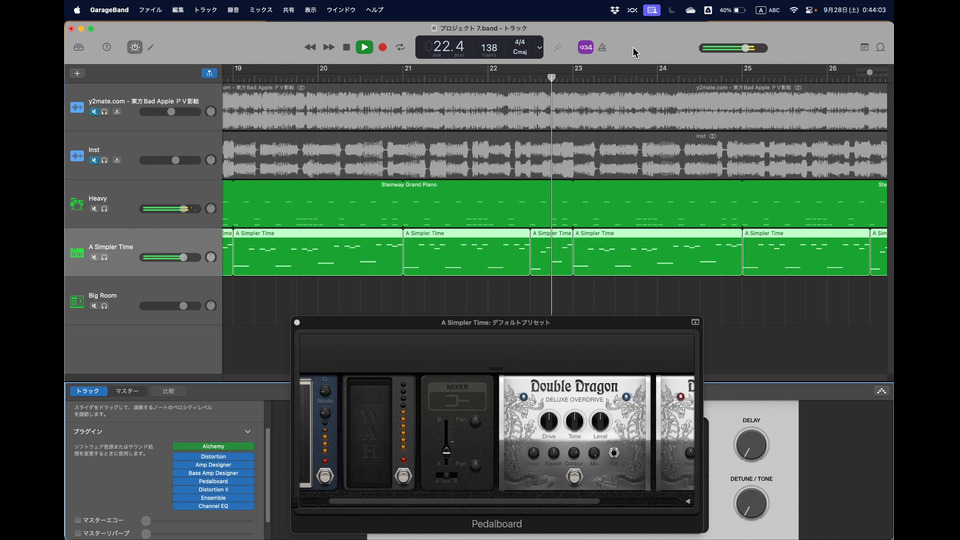Adjust the Big Room track volume slider
This screenshot has width=960, height=540.
(170, 306)
